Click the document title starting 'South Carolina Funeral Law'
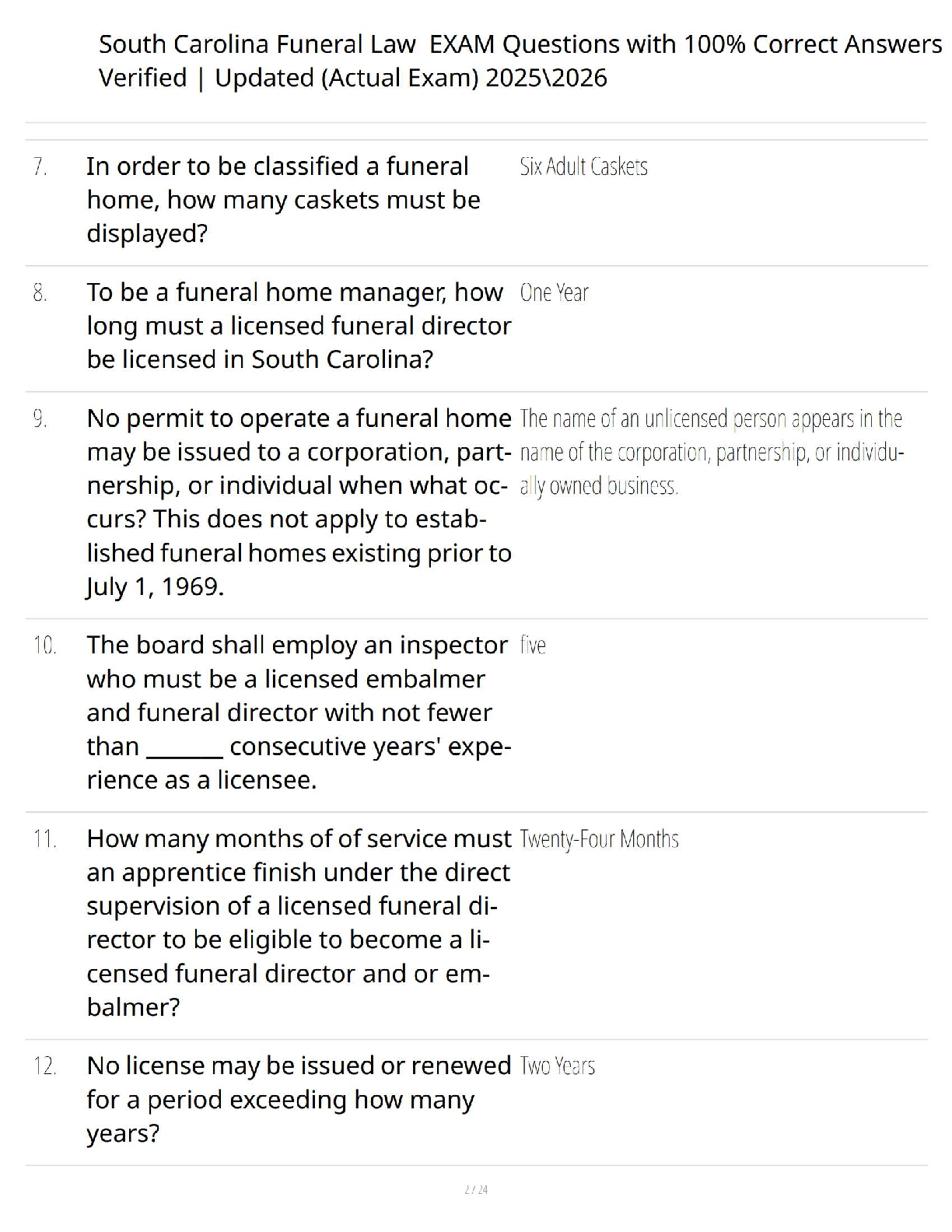The width and height of the screenshot is (952, 1232). pos(520,44)
